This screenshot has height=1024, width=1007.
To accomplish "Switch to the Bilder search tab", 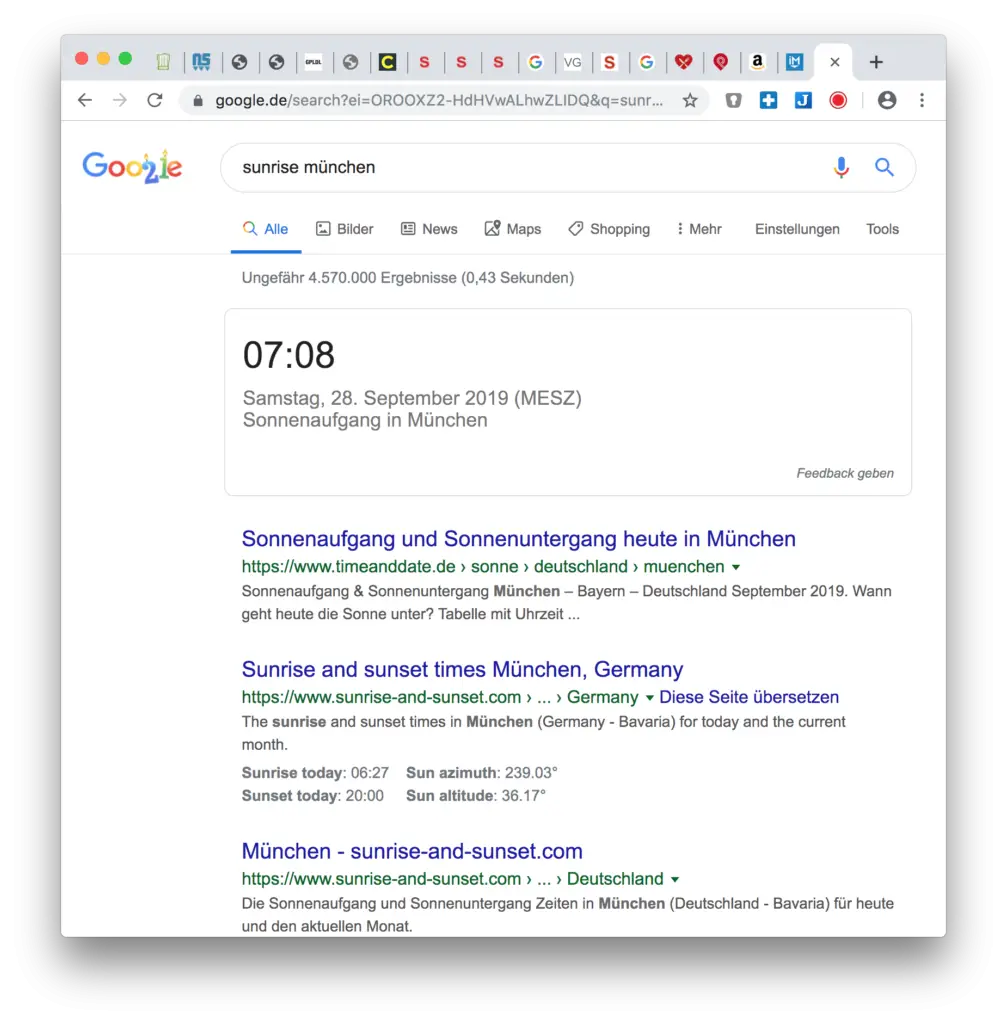I will [x=344, y=229].
